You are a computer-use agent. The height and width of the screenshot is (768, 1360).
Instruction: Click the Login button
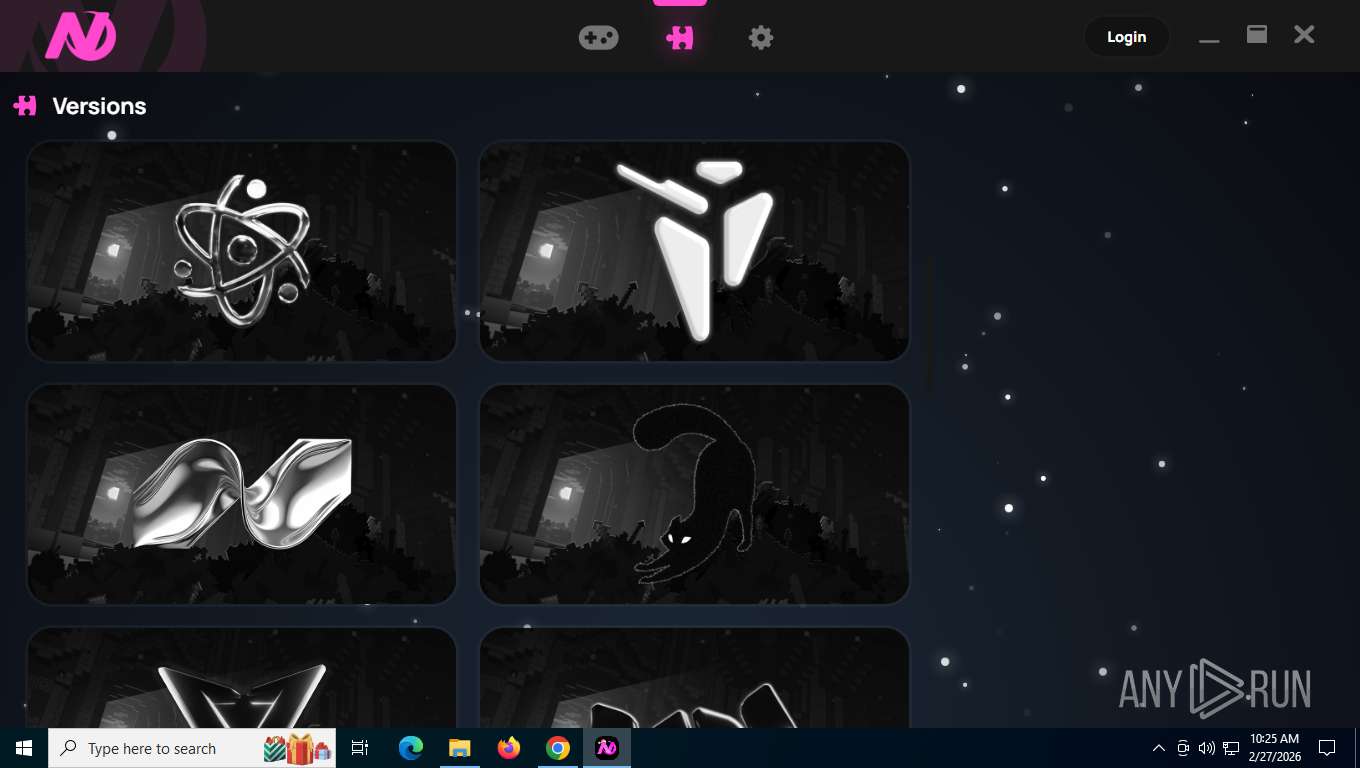click(1126, 37)
